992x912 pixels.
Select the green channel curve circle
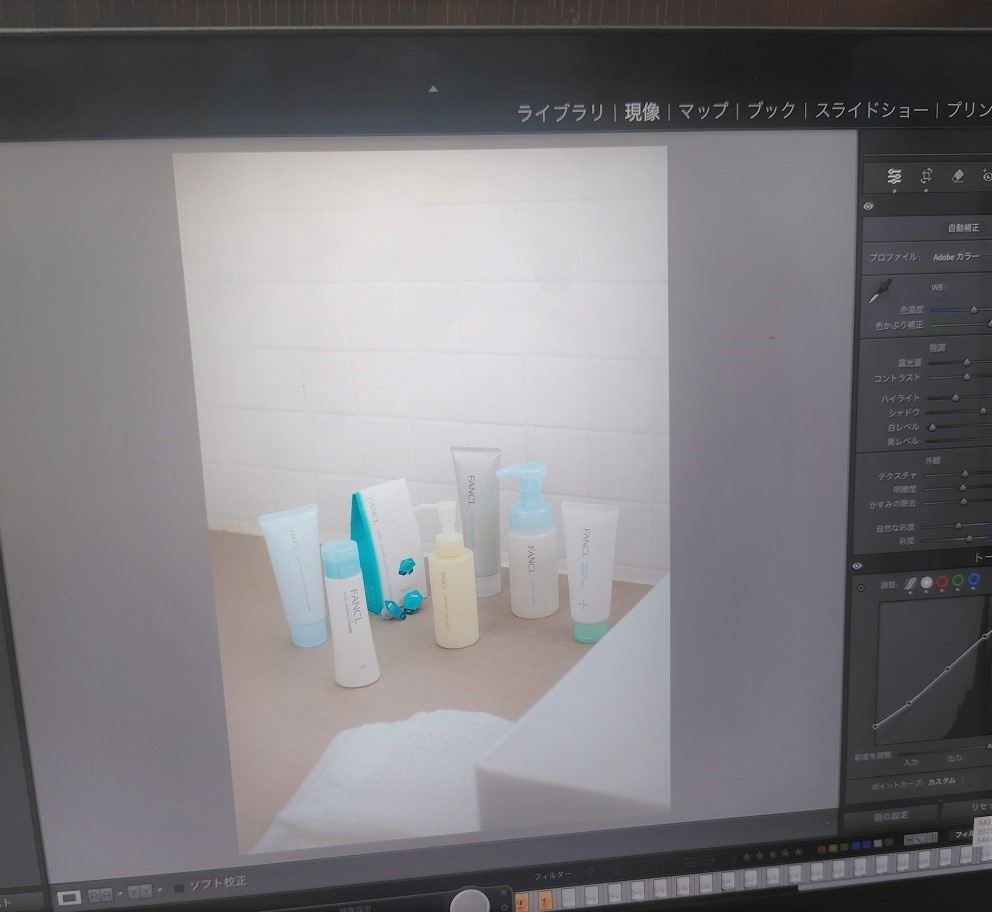[958, 580]
